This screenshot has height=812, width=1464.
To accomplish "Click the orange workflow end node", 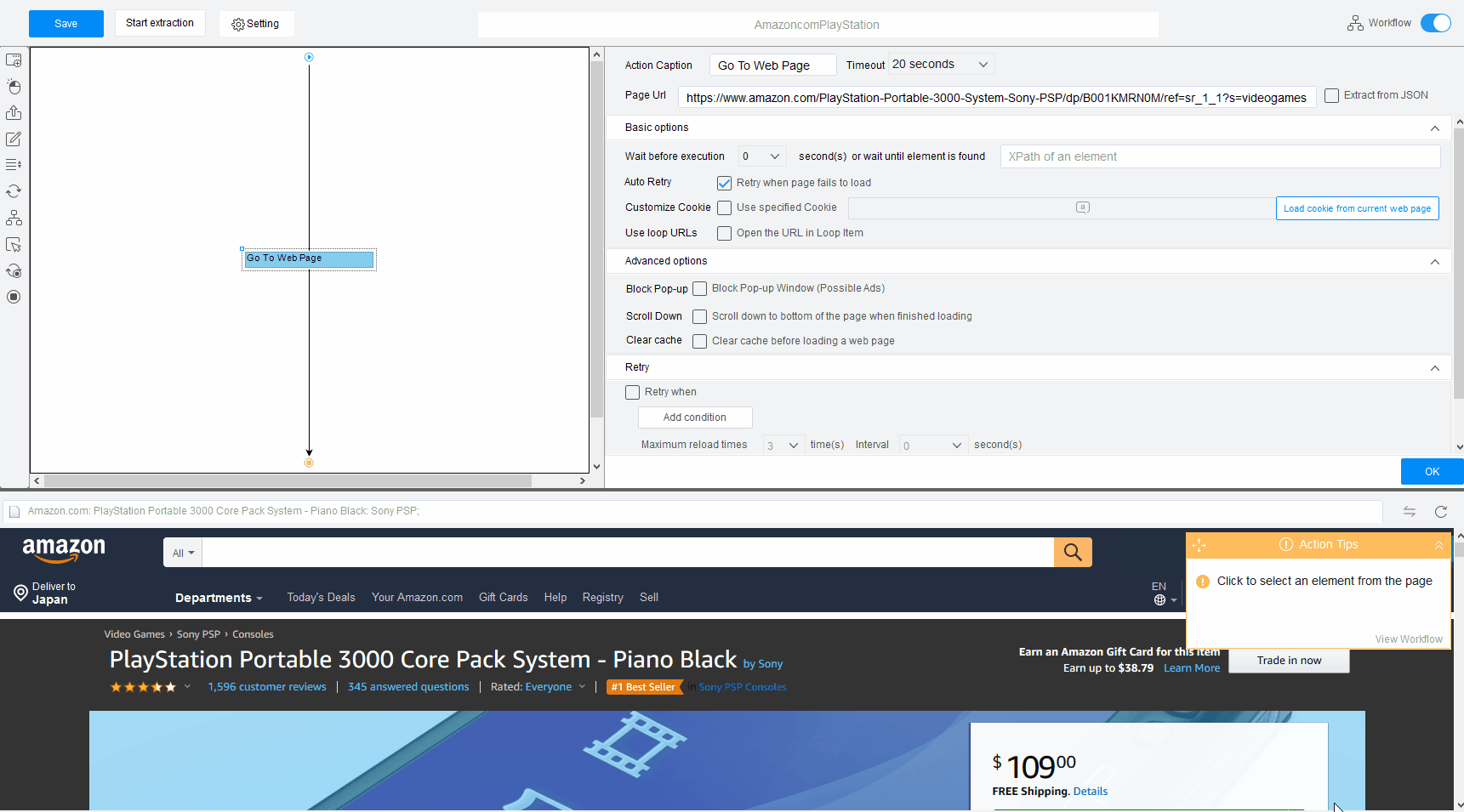I will coord(309,463).
